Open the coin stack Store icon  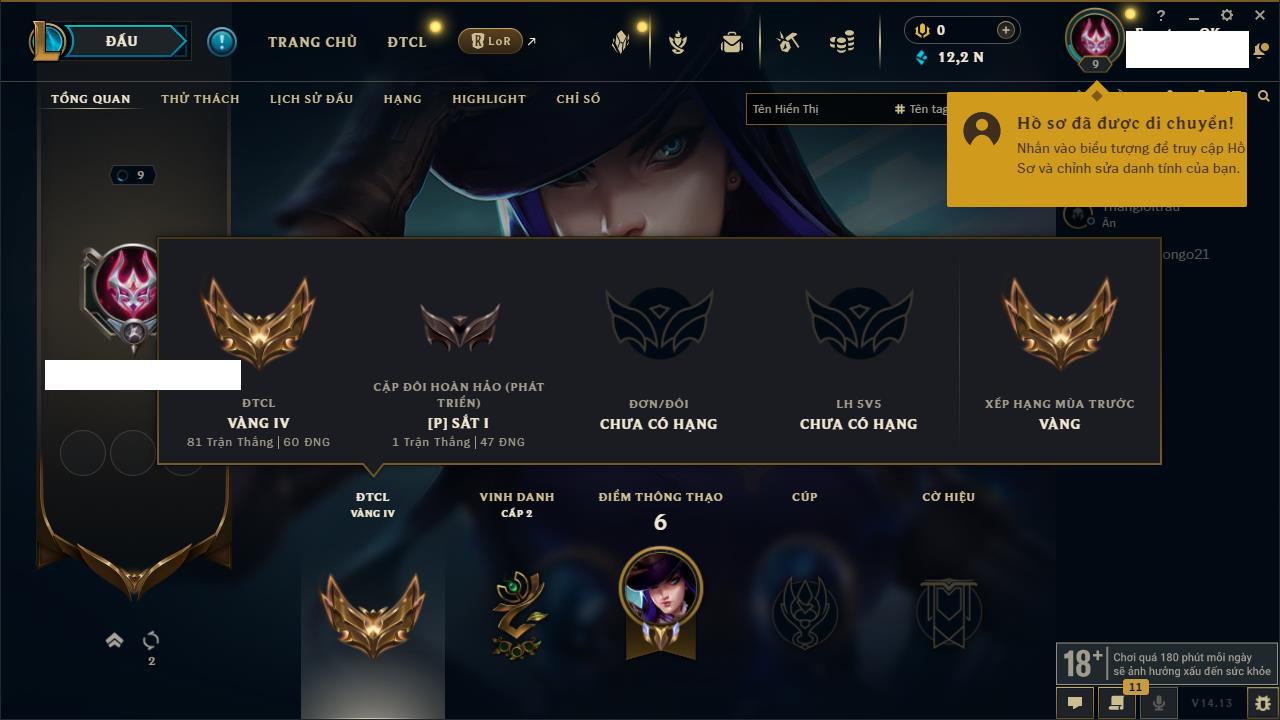tap(843, 42)
